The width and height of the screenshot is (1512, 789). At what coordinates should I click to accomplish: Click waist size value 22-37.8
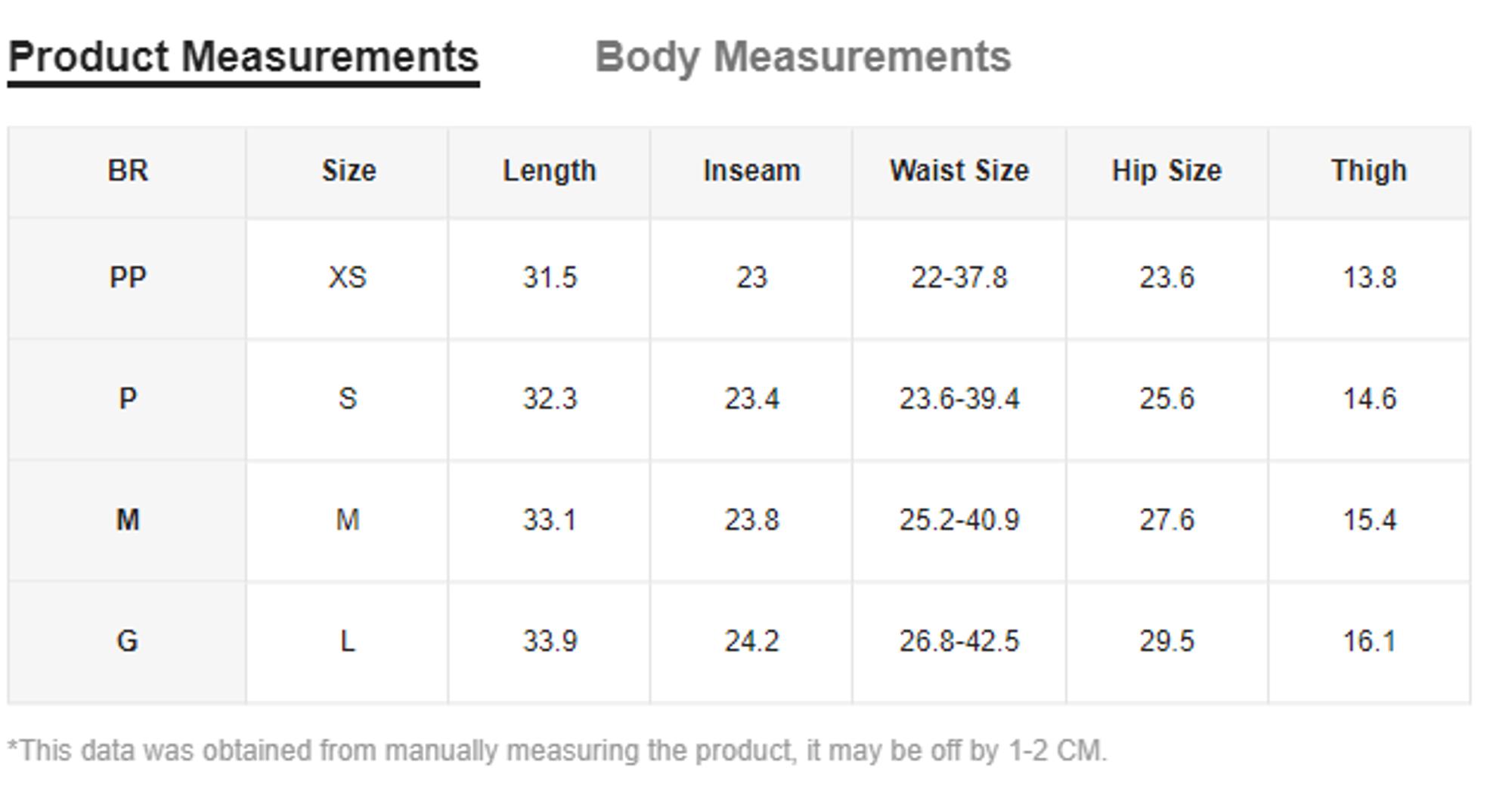959,278
